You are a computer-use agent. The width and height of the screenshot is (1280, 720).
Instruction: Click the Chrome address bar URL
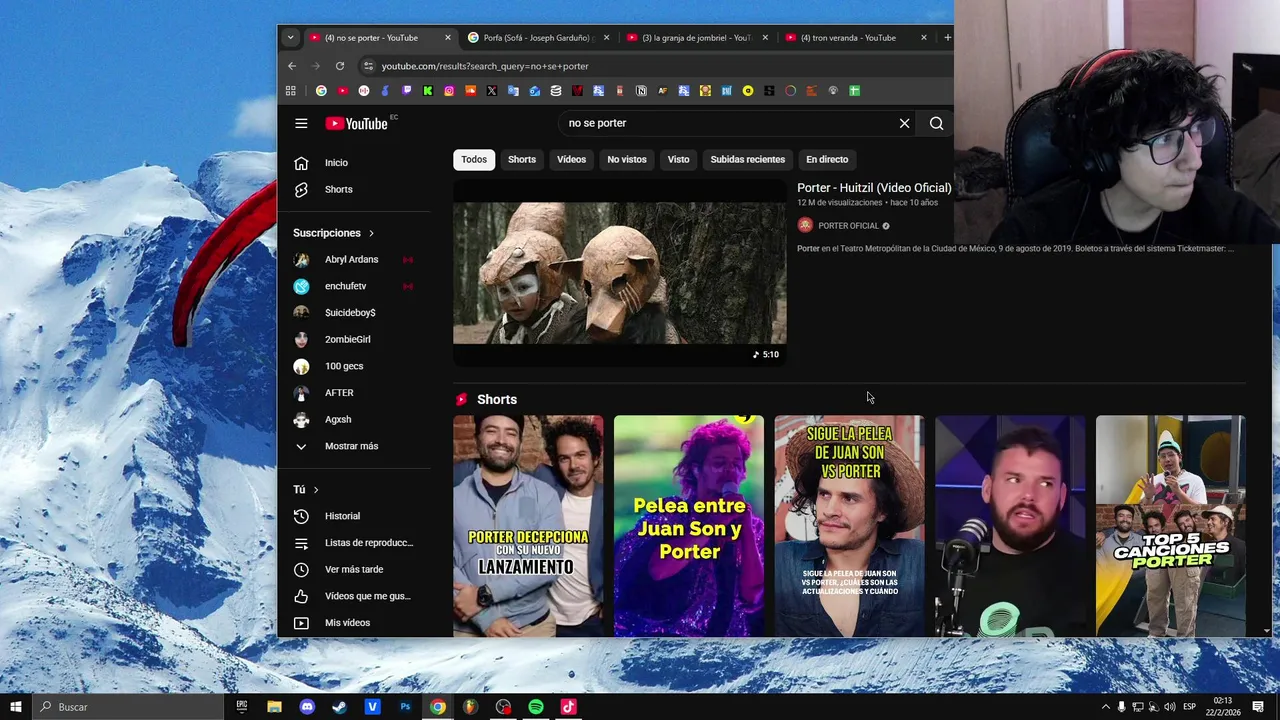click(485, 66)
